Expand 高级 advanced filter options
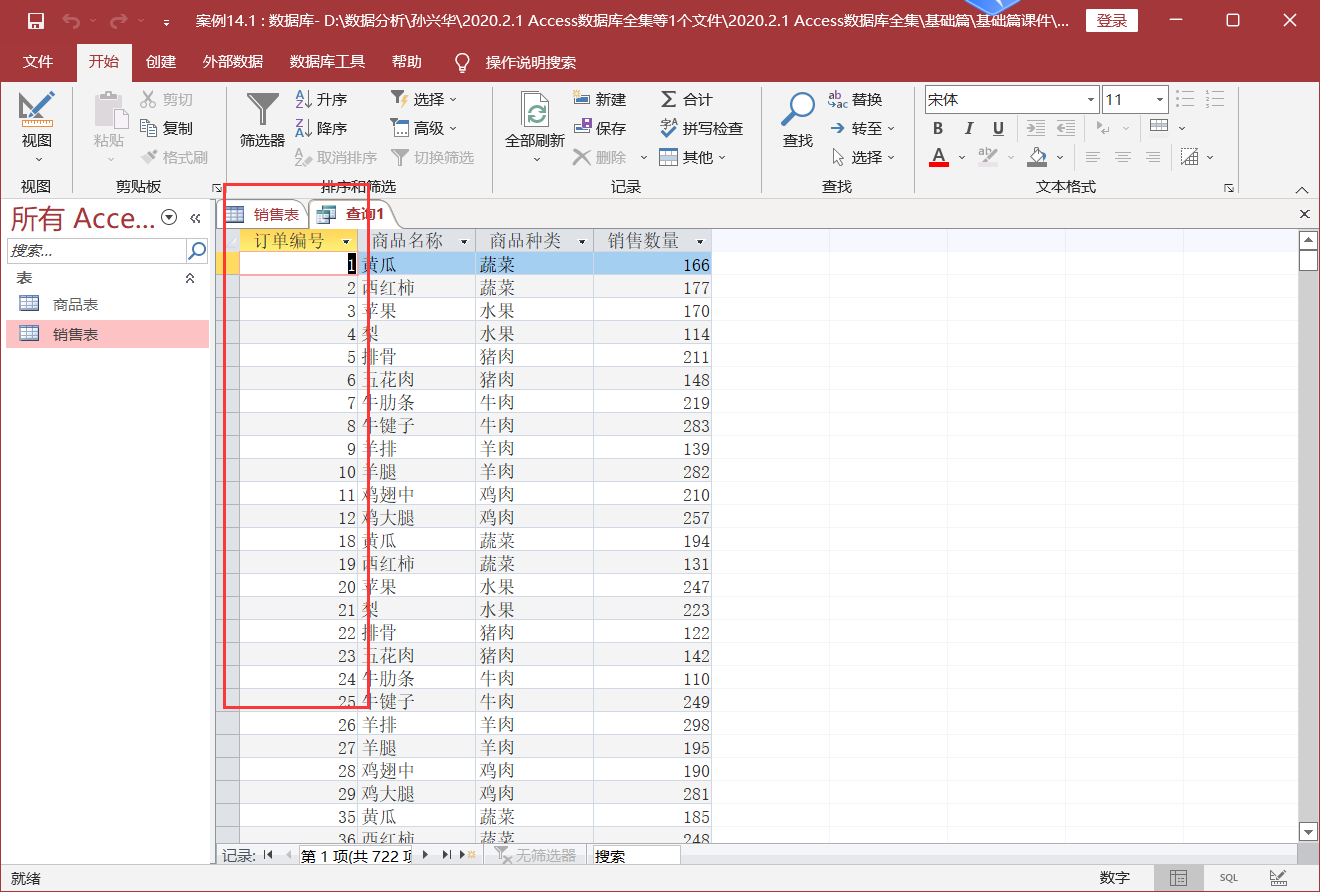The width and height of the screenshot is (1320, 892). pyautogui.click(x=424, y=128)
